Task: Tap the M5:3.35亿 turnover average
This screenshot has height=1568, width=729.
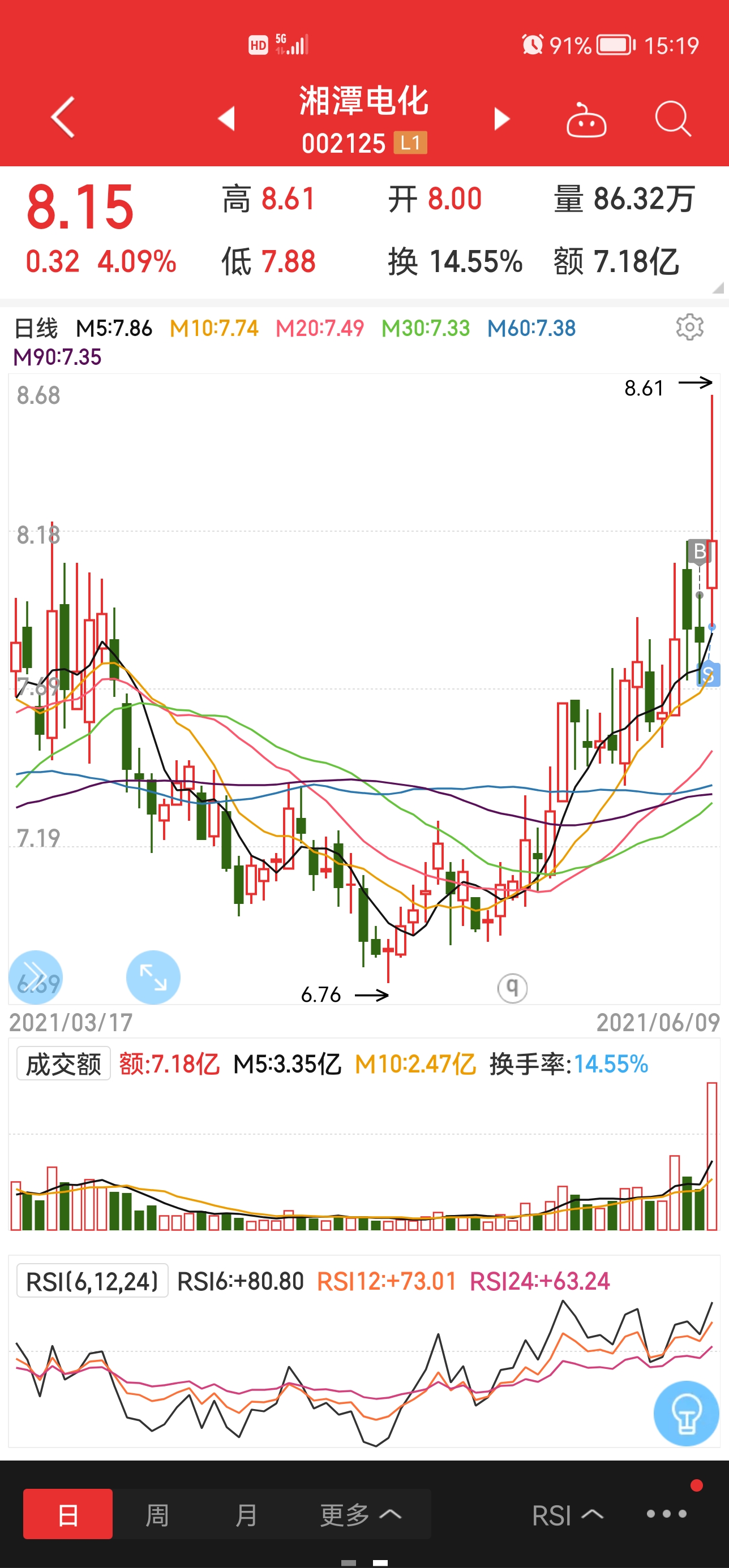Action: point(287,1063)
